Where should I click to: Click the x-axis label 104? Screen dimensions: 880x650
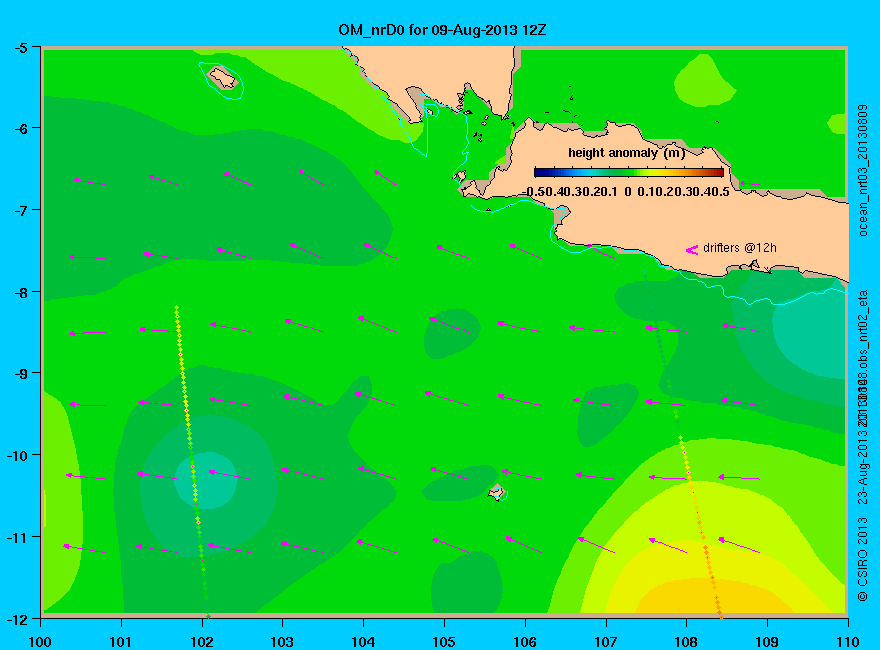[363, 642]
